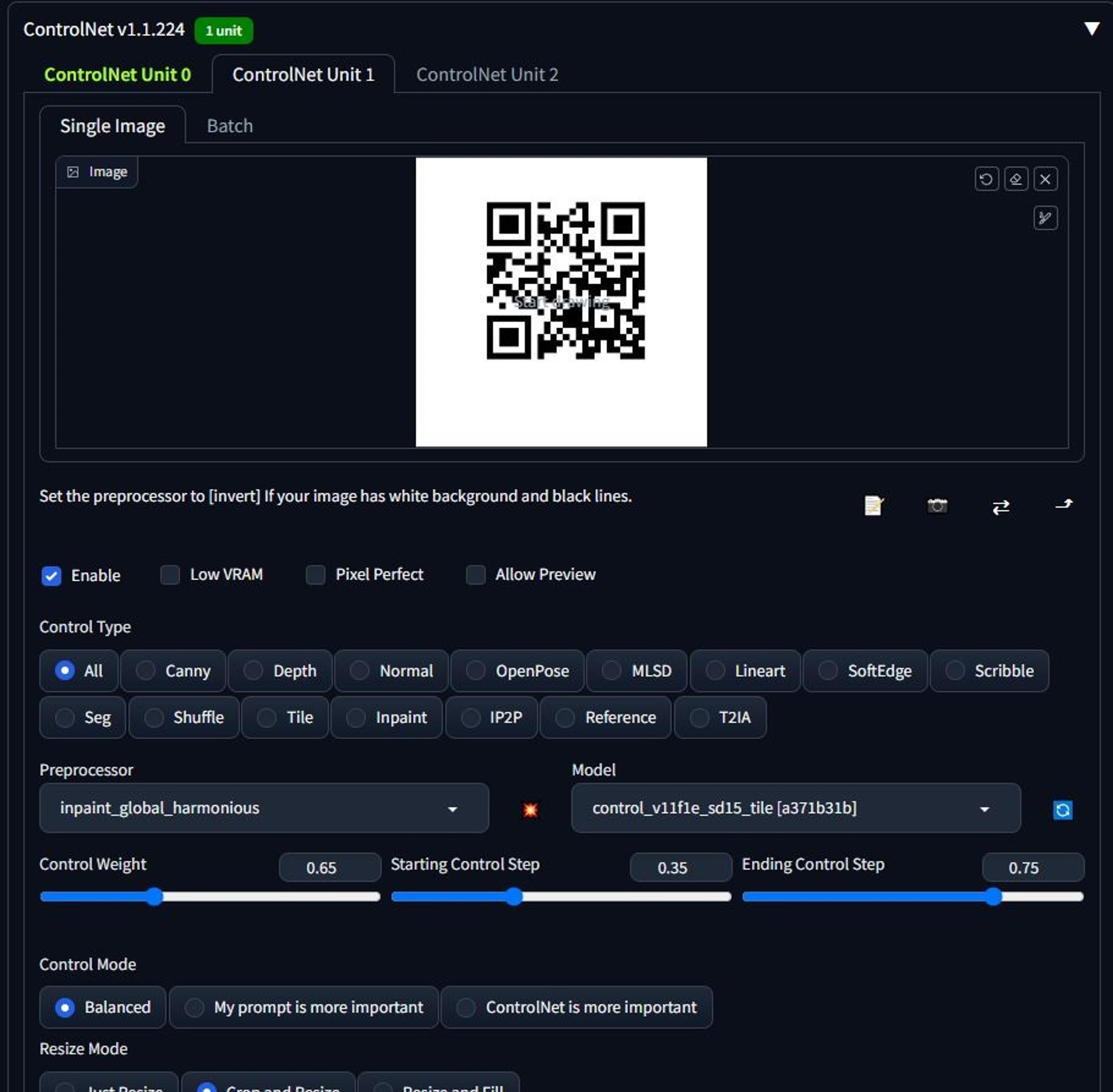The height and width of the screenshot is (1092, 1113).
Task: Check the Low VRAM box
Action: click(170, 575)
